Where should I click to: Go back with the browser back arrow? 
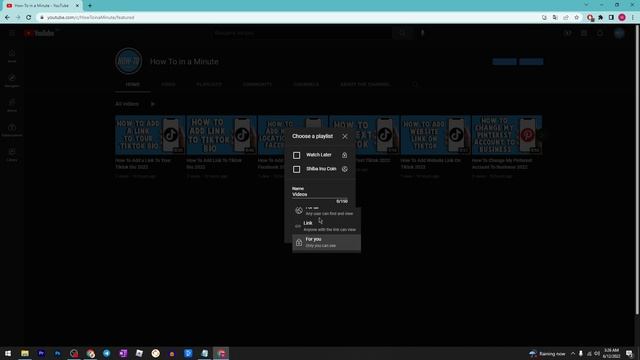coord(7,18)
